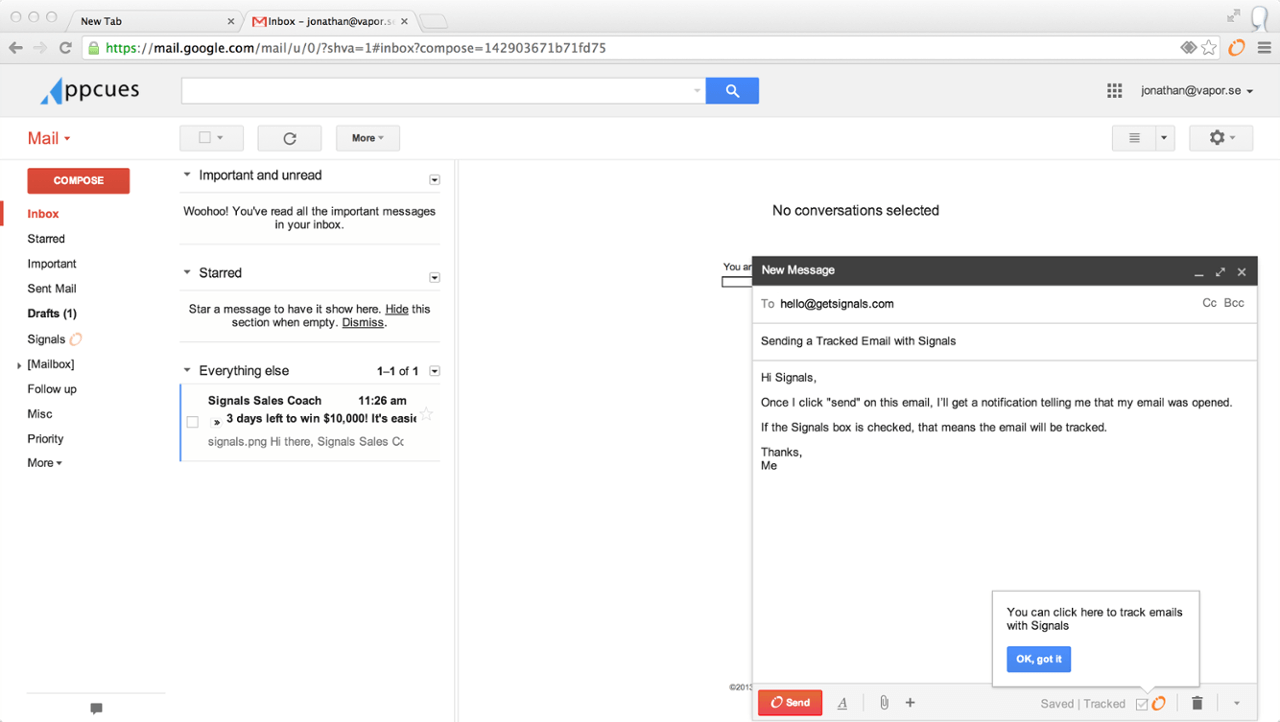Open Important and unread section options menu

pos(434,180)
